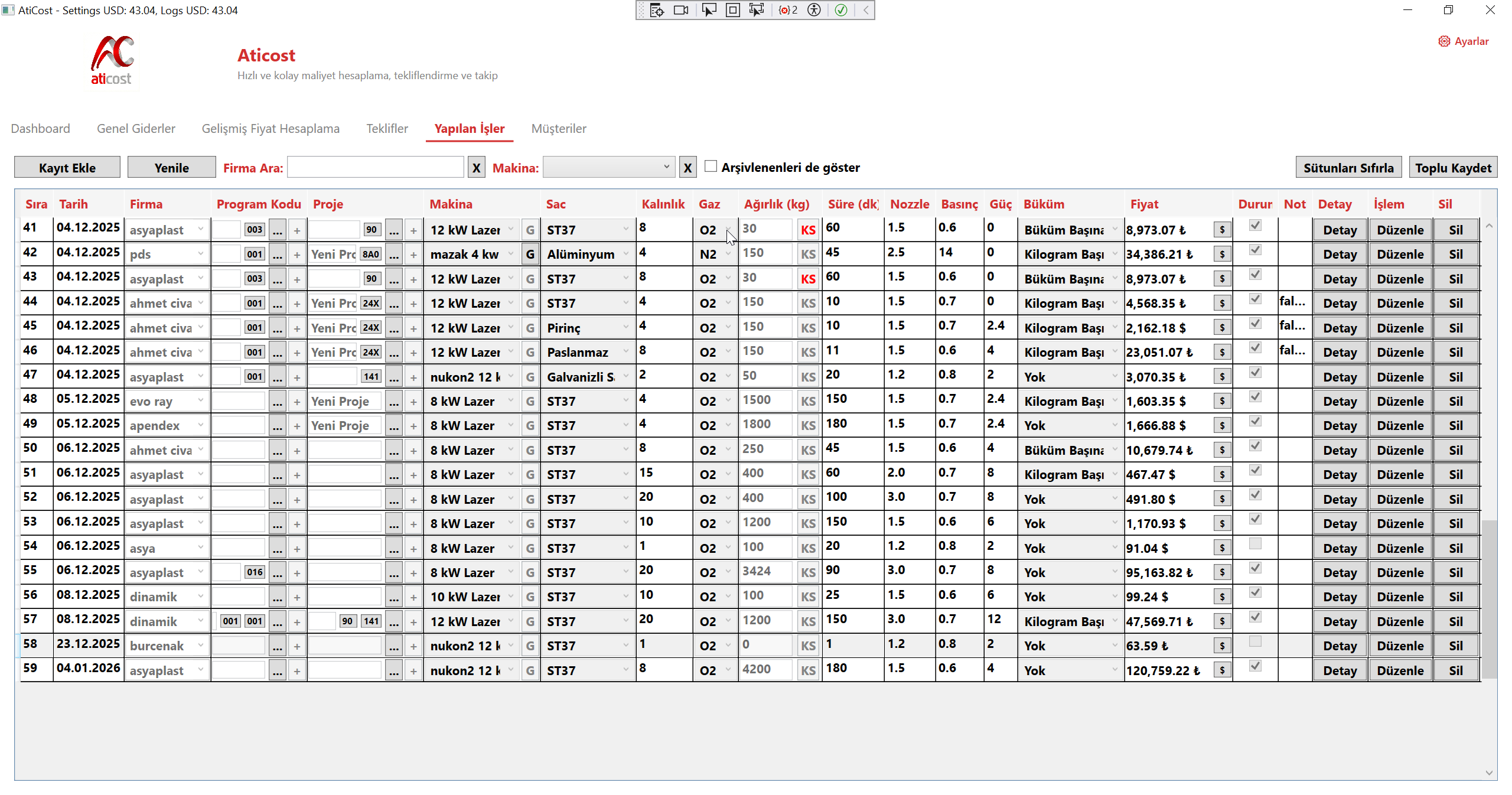Click the Firma Ara search input field

coord(376,168)
